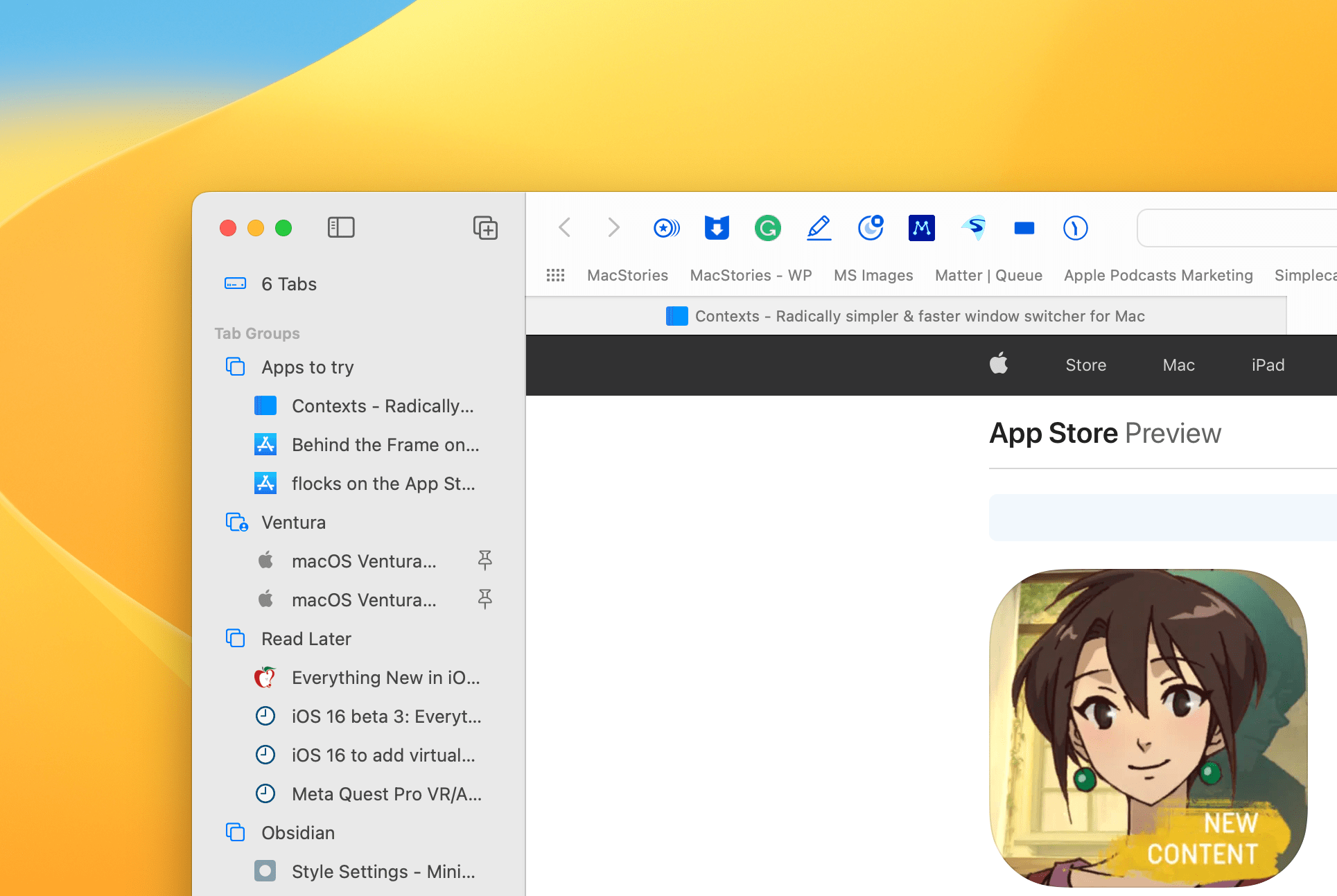Unpin the first macOS Ventura tab

[485, 560]
